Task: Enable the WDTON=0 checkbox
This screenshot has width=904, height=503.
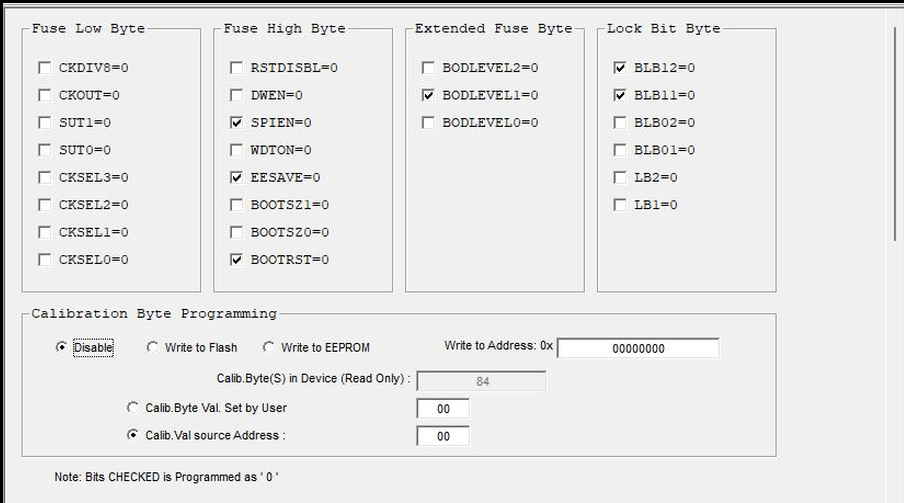Action: pos(236,150)
